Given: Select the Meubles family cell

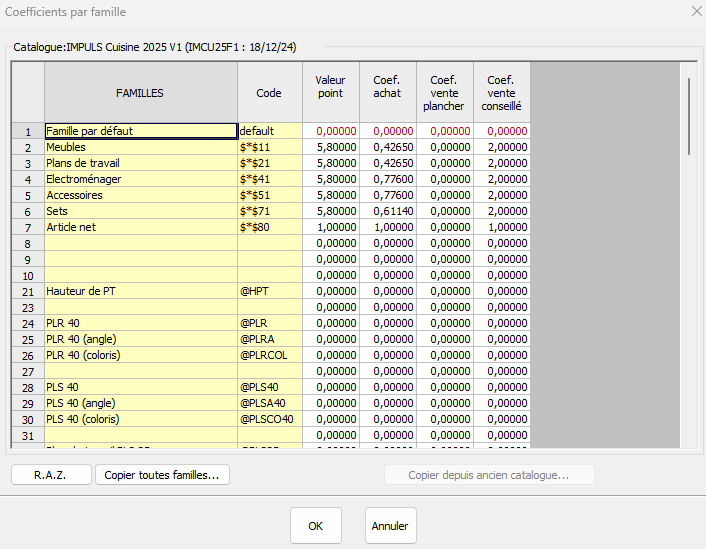Looking at the screenshot, I should coord(140,147).
